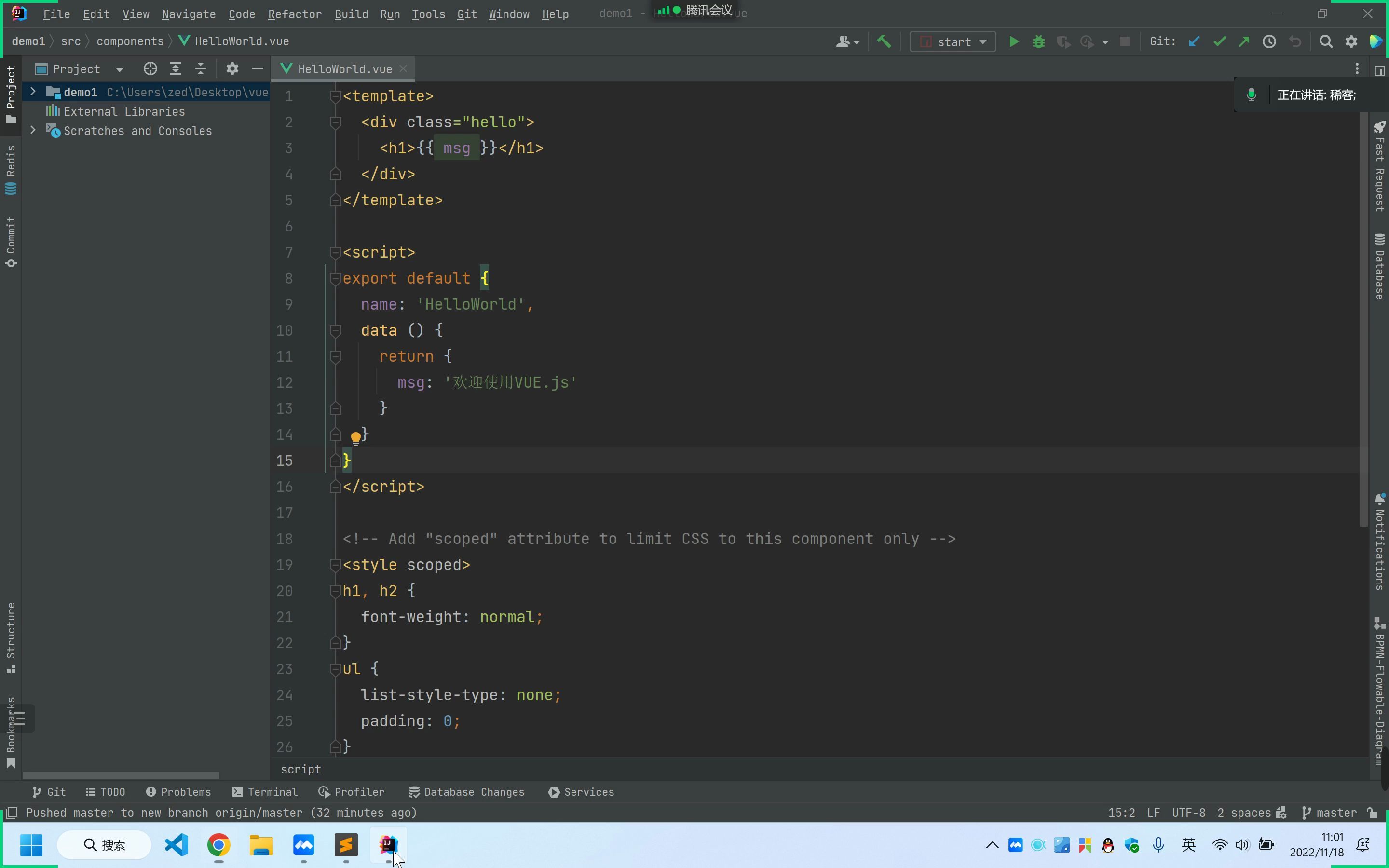Image resolution: width=1389 pixels, height=868 pixels.
Task: Open the Navigate menu
Action: (x=189, y=14)
